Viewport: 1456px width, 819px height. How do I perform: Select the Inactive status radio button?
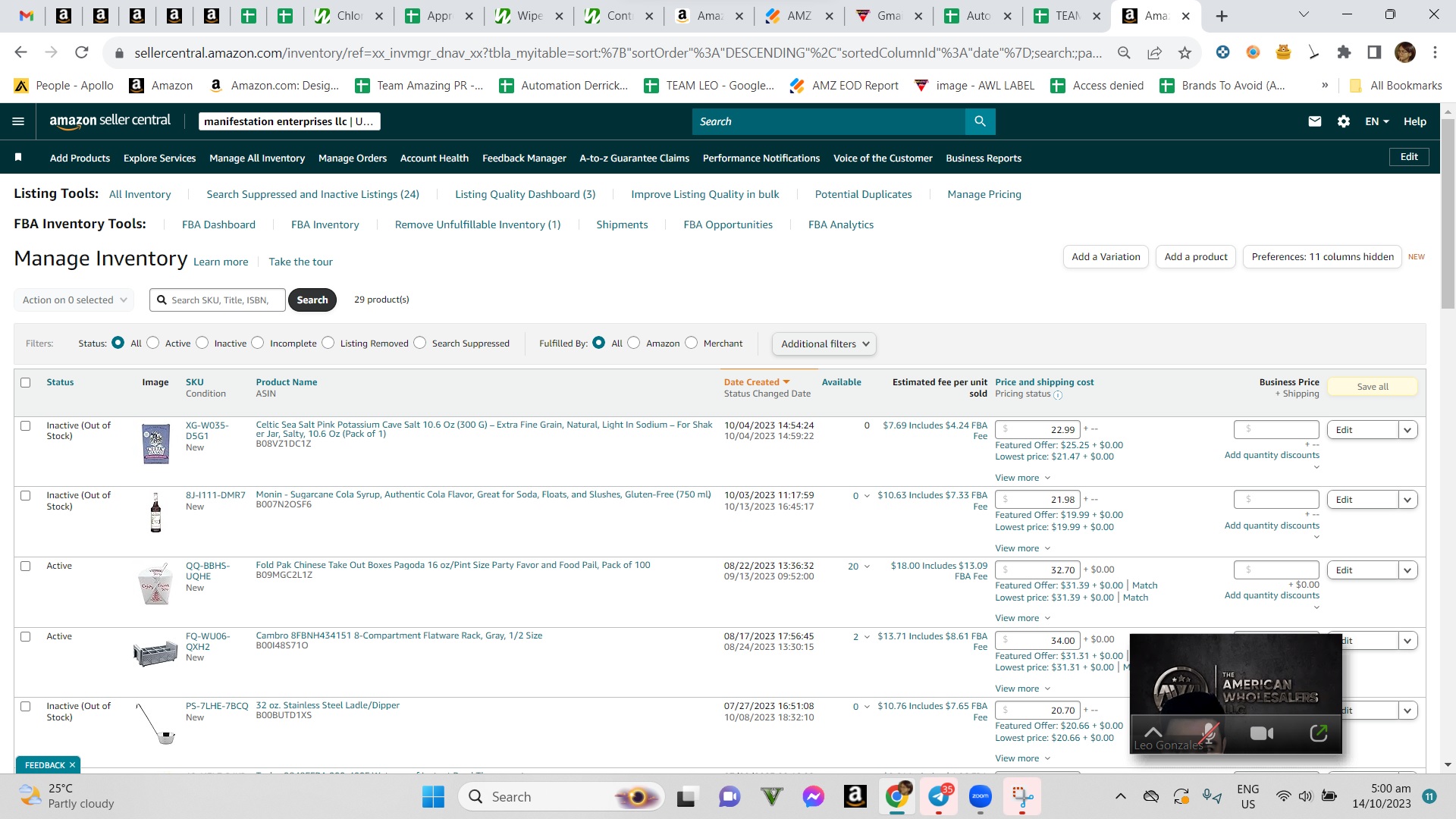202,343
